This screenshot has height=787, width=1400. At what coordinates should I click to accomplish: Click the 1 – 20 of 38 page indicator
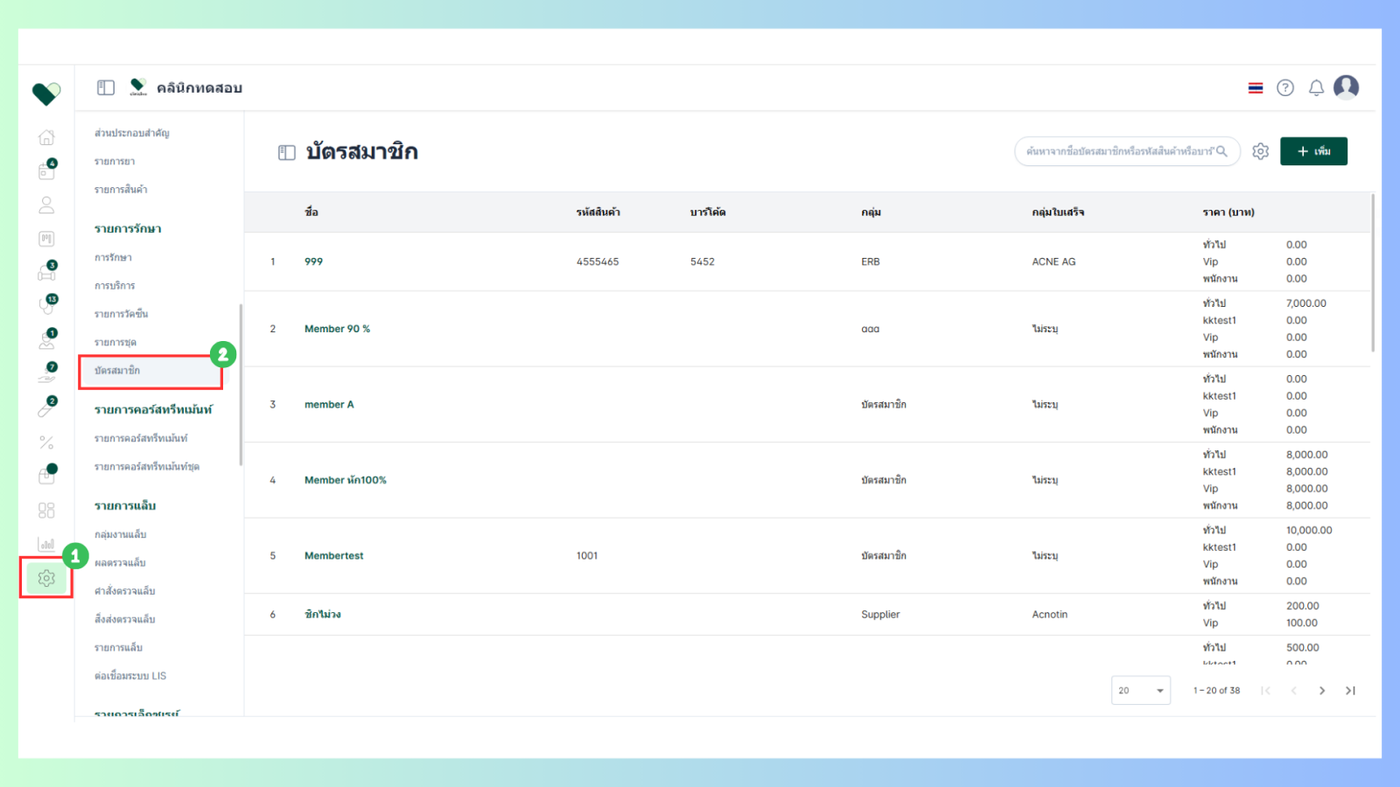click(1216, 691)
